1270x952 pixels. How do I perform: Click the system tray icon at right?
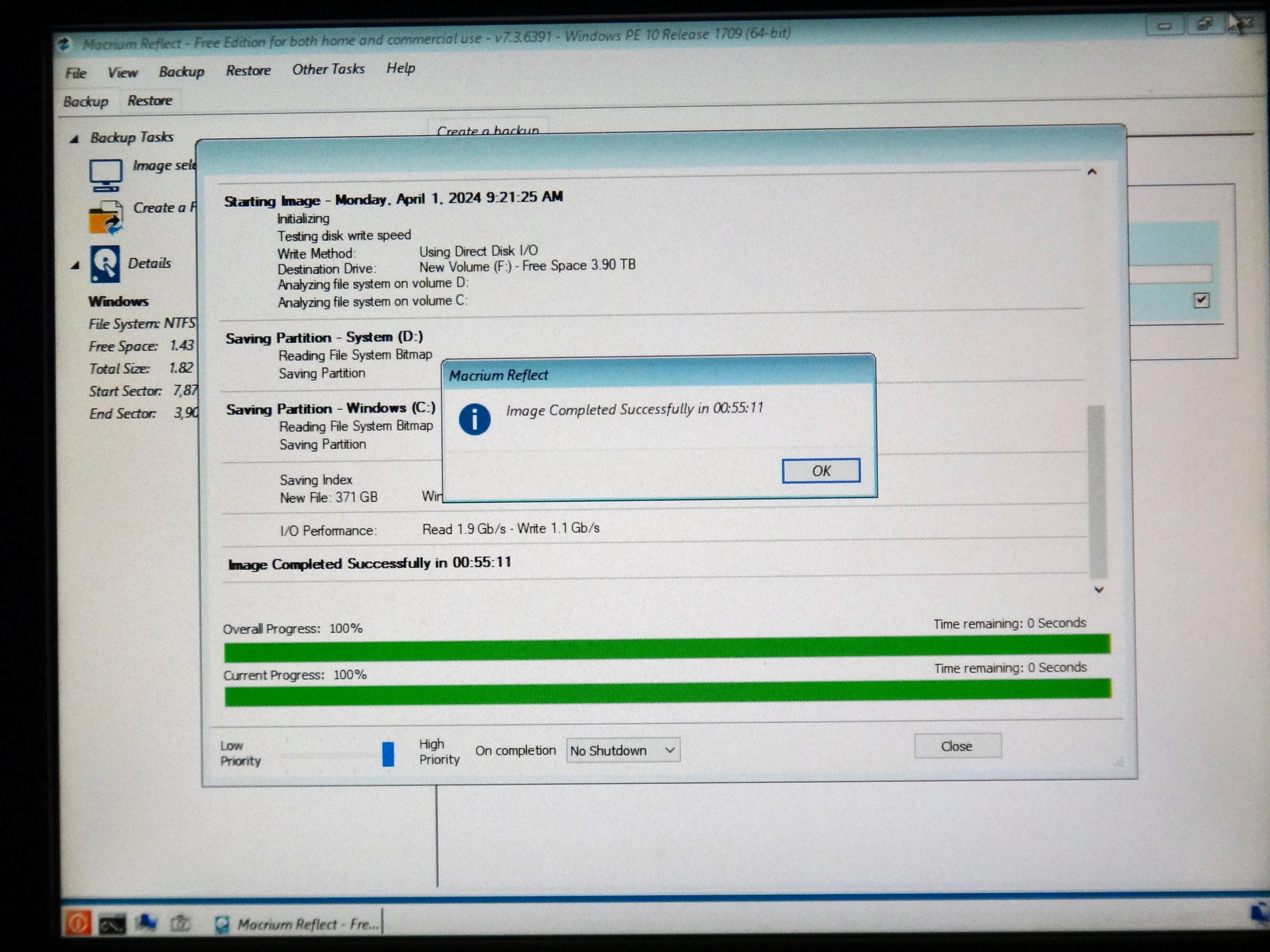coord(1260,912)
